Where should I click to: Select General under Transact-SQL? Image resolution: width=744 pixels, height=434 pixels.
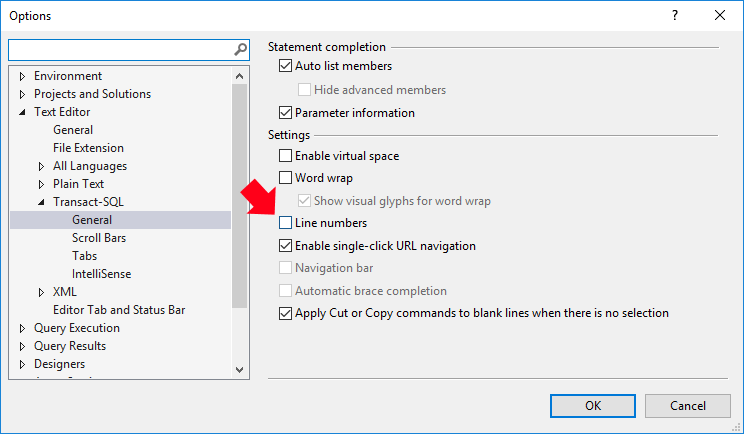coord(92,220)
